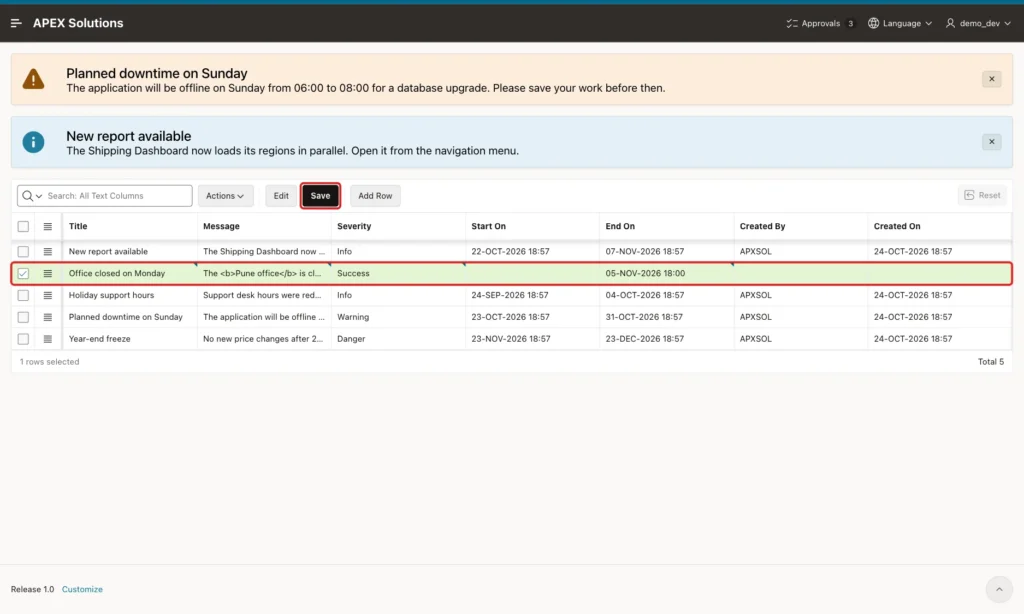Click the End On column header

pyautogui.click(x=667, y=226)
